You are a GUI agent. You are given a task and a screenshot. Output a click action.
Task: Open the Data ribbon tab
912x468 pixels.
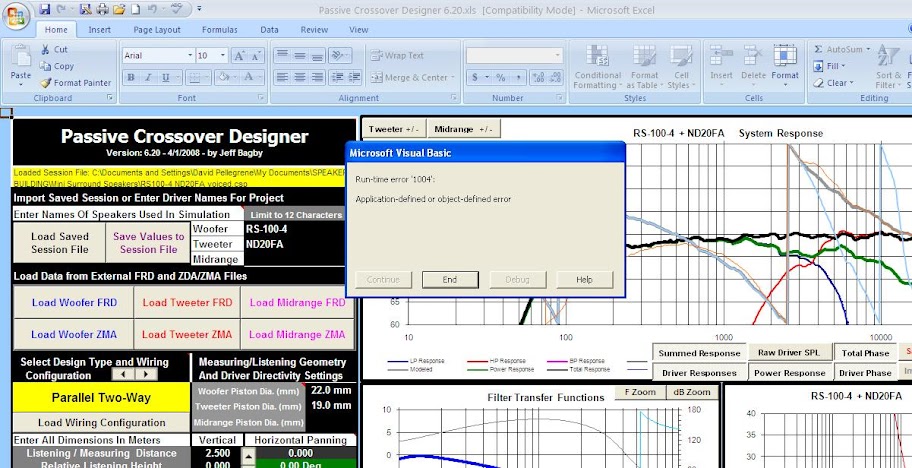[x=269, y=30]
